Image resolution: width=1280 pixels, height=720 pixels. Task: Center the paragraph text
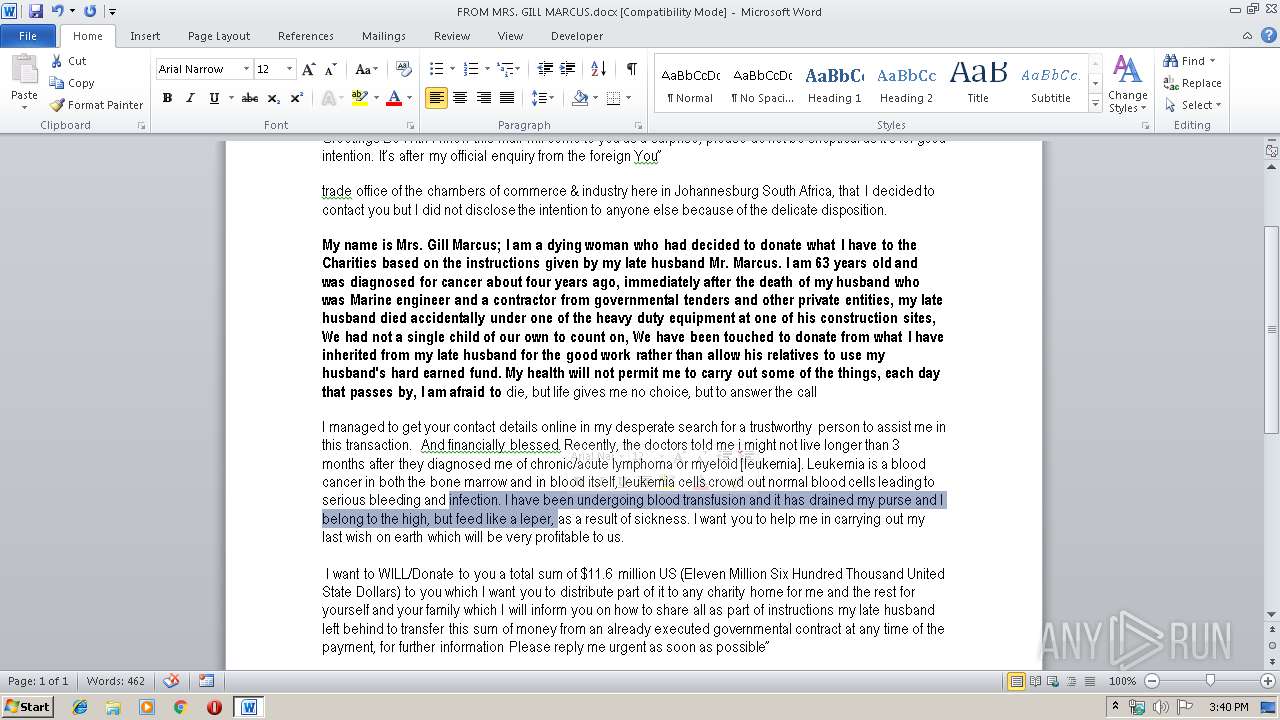(x=460, y=98)
